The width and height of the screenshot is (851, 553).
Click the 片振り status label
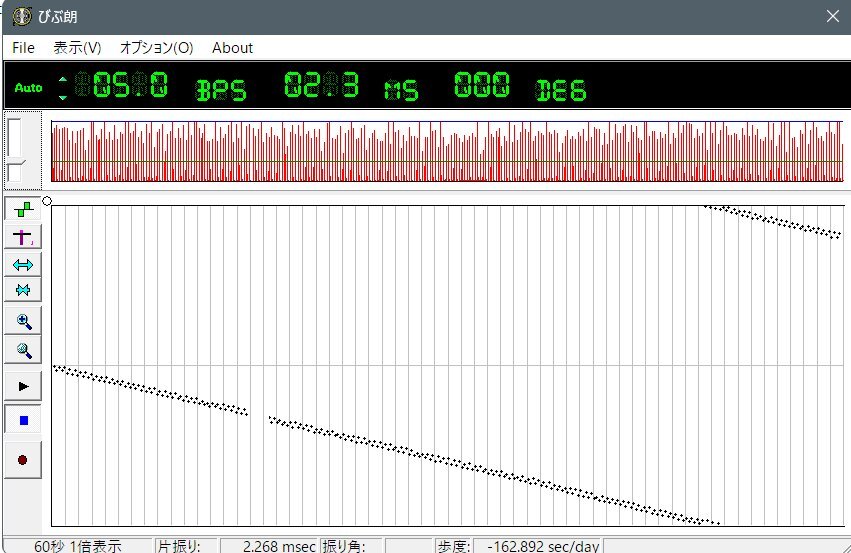click(179, 546)
